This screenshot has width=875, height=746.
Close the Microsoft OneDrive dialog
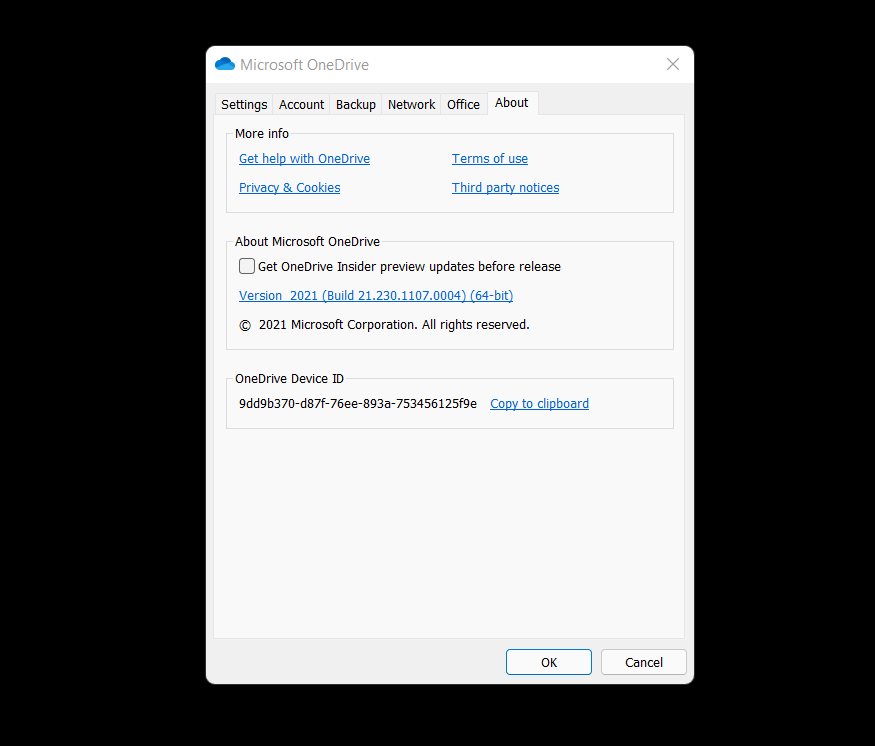click(672, 64)
